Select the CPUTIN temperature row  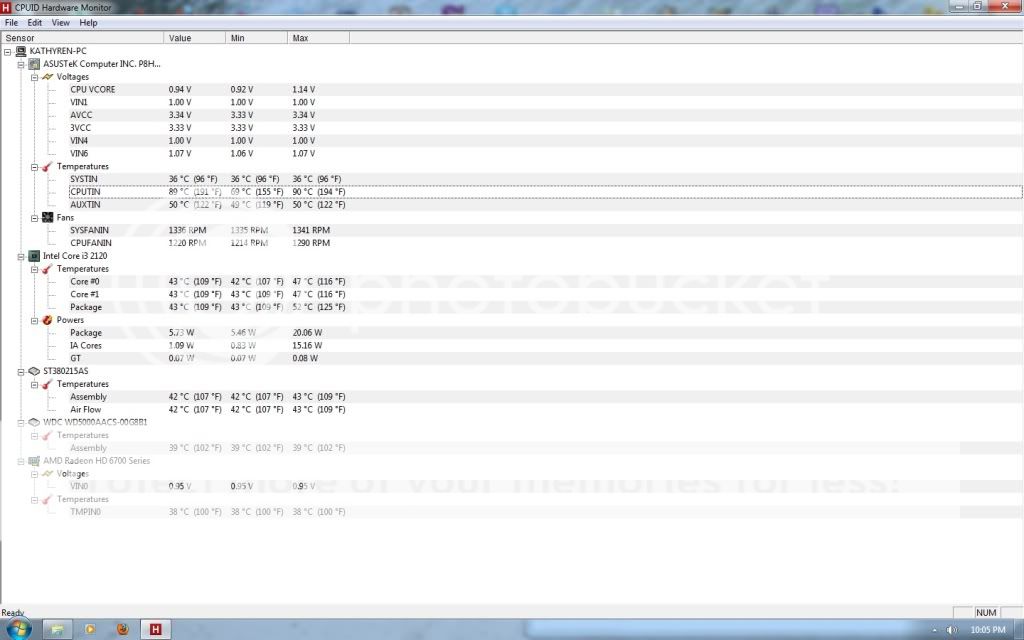point(545,192)
